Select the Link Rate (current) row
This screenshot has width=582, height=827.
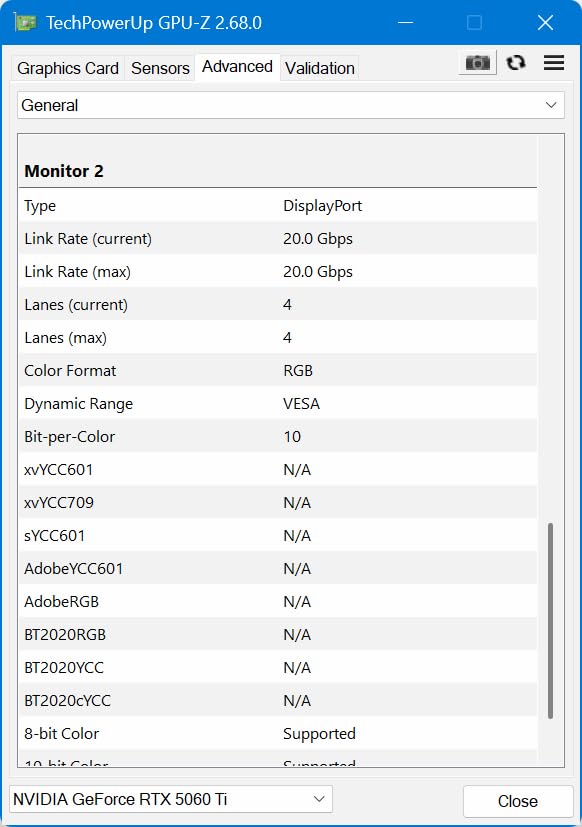click(x=278, y=238)
